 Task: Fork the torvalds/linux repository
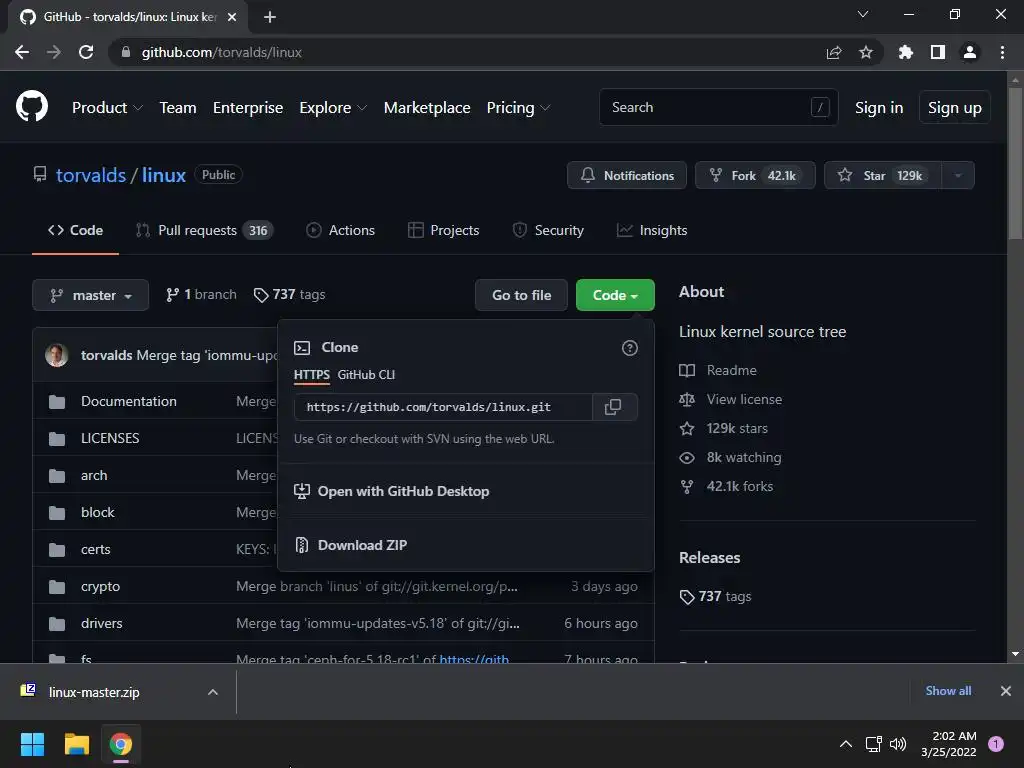[756, 175]
